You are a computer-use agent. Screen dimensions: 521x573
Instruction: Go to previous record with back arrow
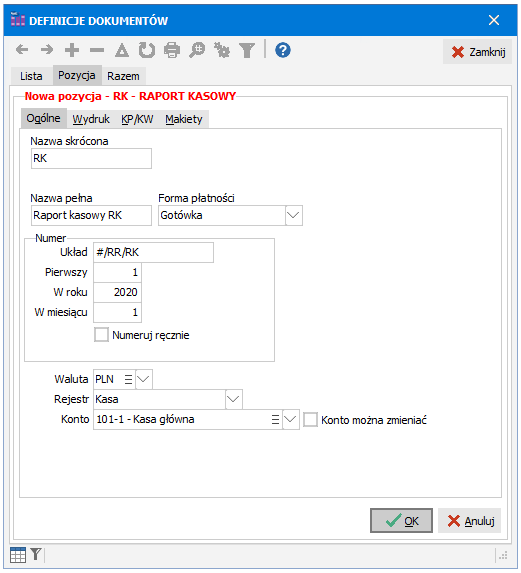click(22, 50)
